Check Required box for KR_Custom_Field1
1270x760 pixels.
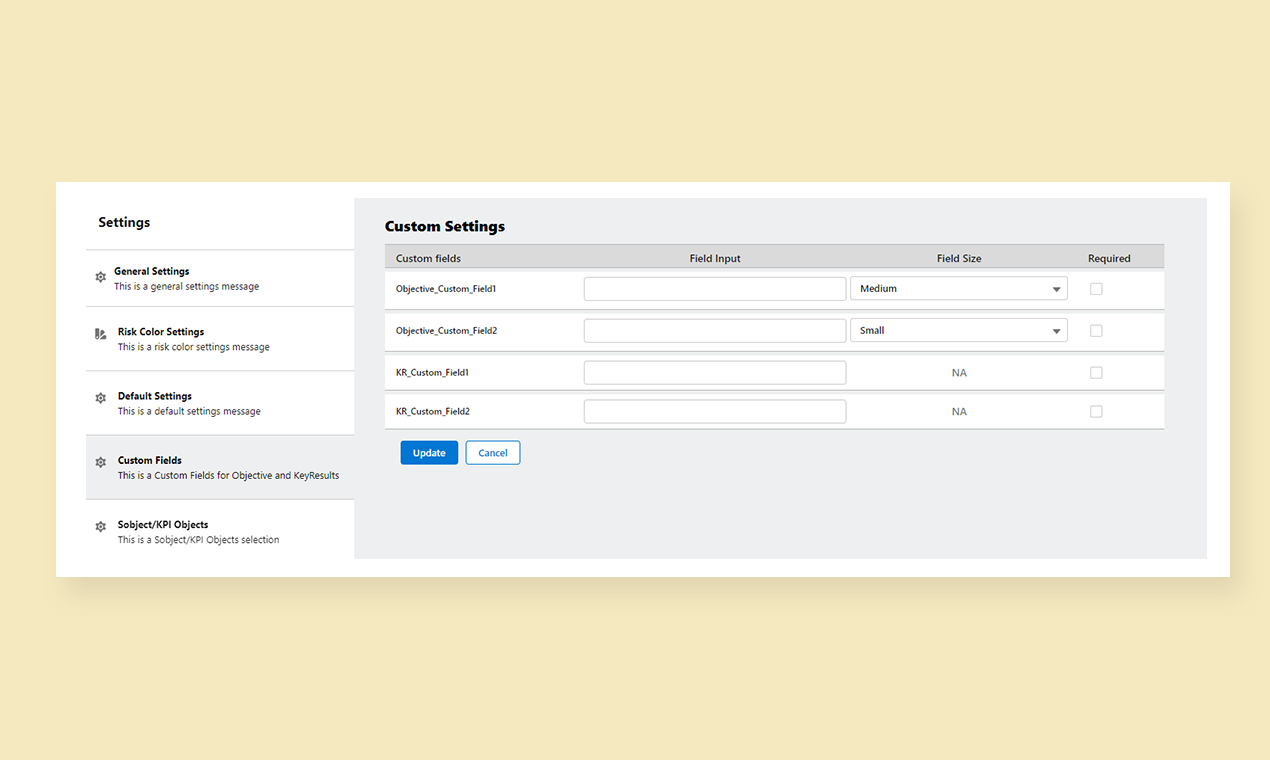tap(1096, 373)
